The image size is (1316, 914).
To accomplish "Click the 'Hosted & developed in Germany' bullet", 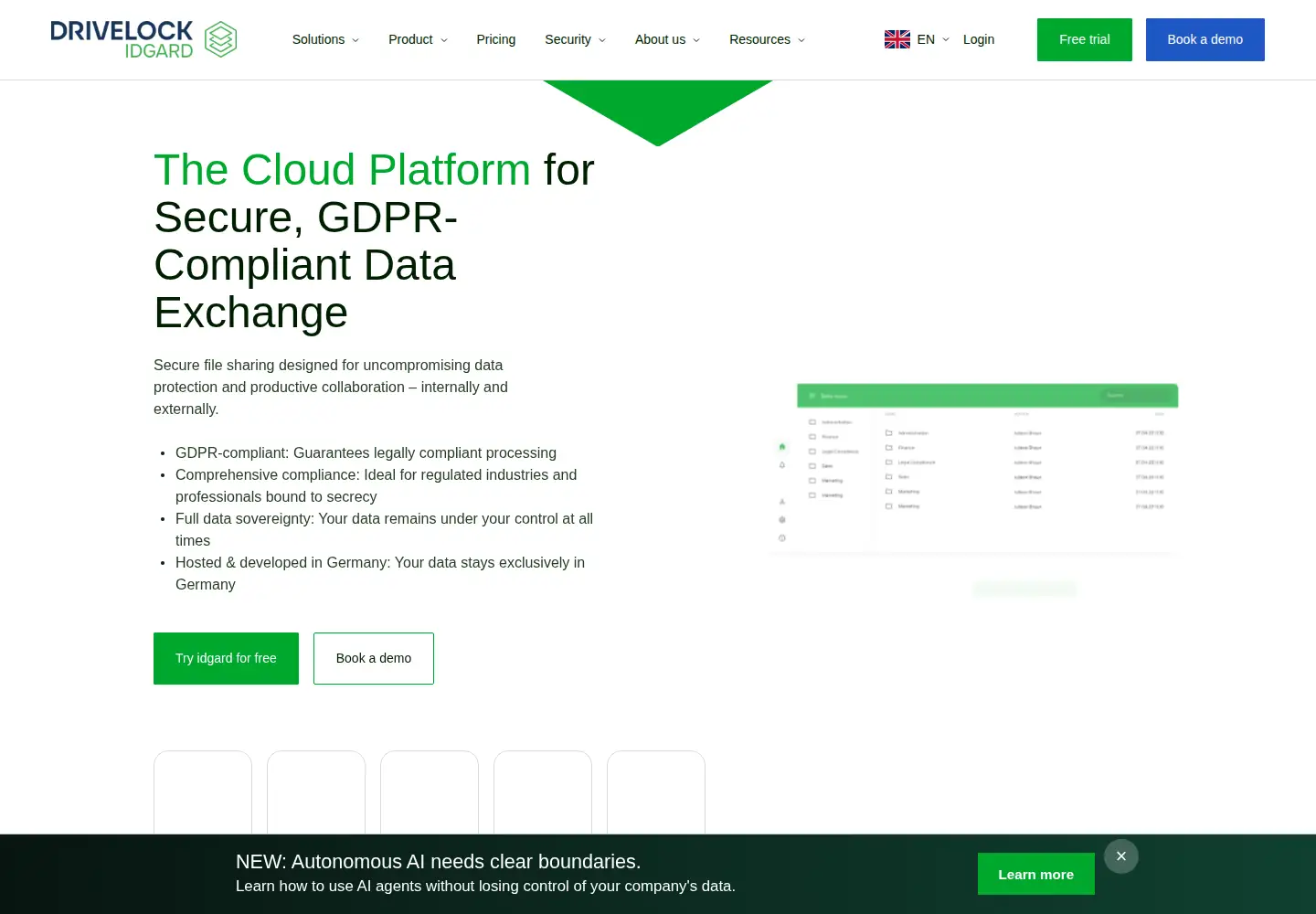I will (380, 573).
